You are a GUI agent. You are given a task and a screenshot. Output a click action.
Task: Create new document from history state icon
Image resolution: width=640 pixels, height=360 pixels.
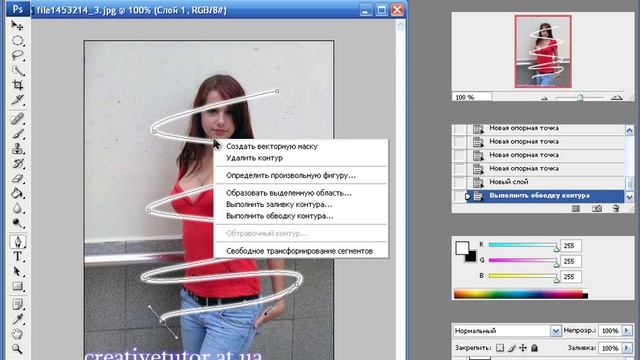(x=576, y=209)
